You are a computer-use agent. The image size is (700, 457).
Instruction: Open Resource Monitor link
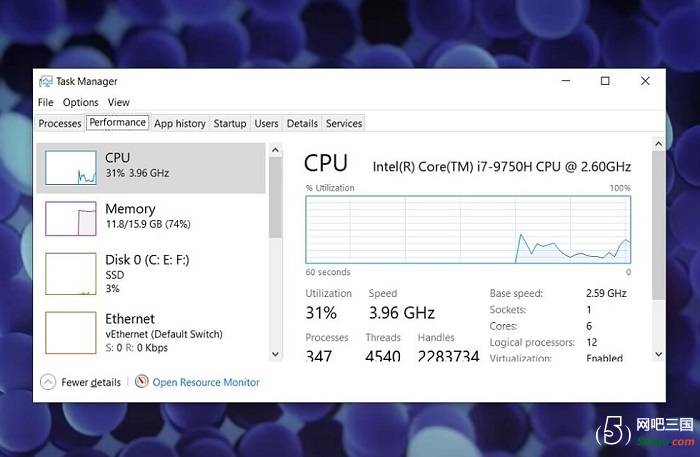pos(206,382)
